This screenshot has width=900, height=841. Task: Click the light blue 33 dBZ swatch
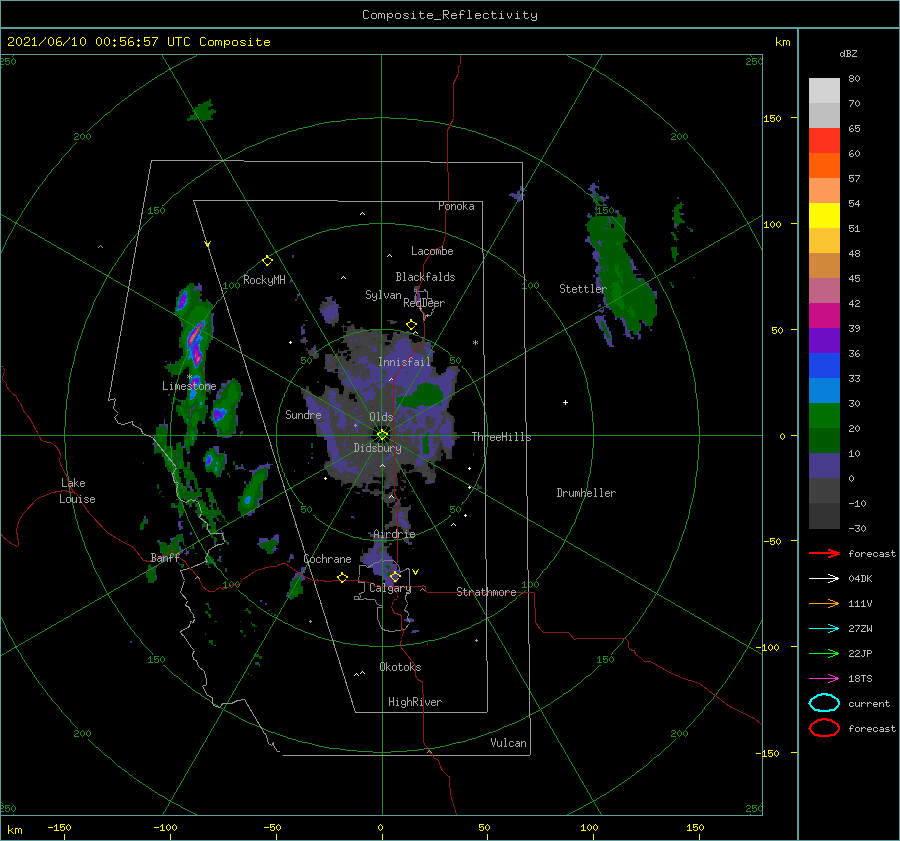(824, 390)
